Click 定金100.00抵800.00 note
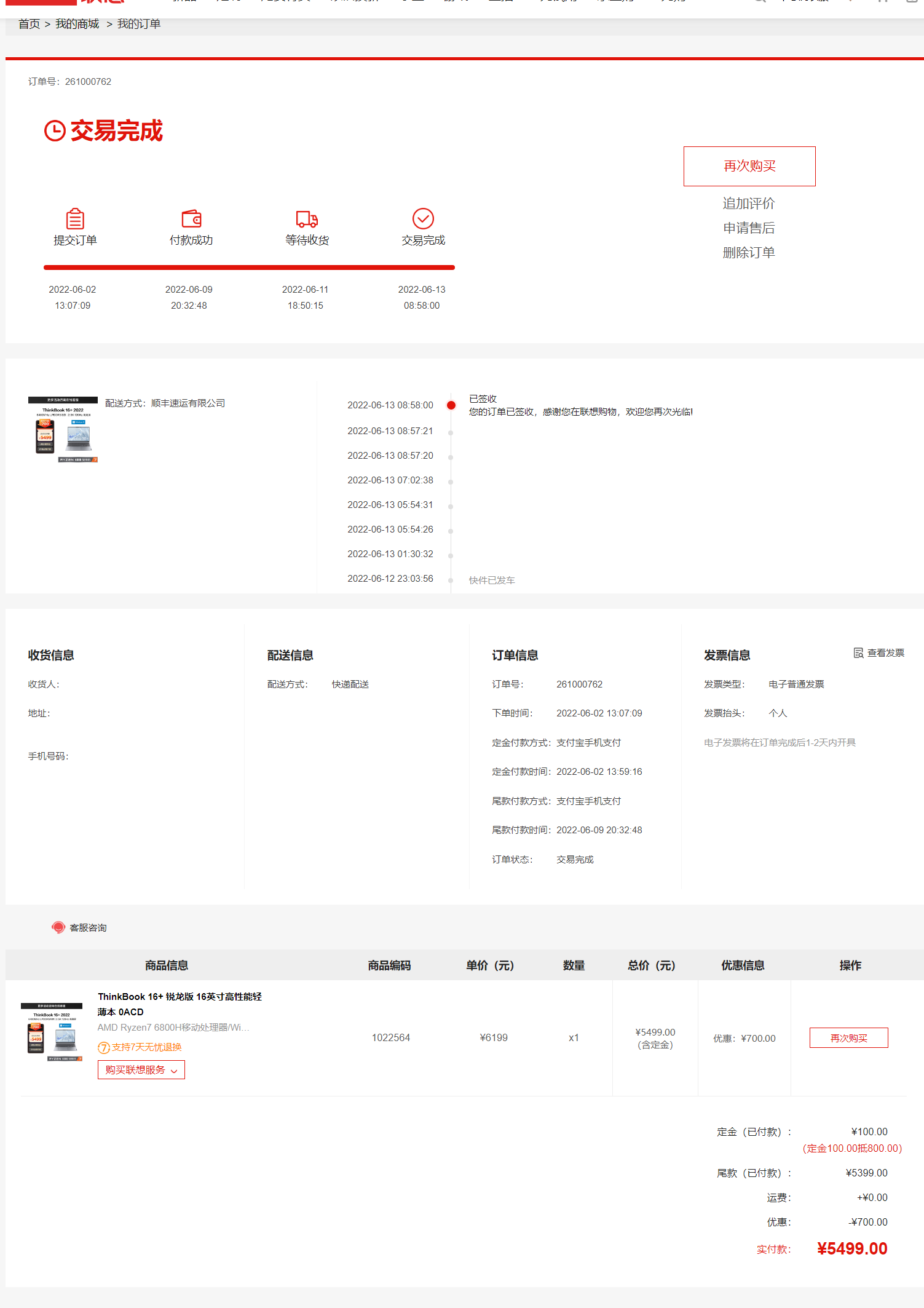This screenshot has width=924, height=1308. (852, 1149)
